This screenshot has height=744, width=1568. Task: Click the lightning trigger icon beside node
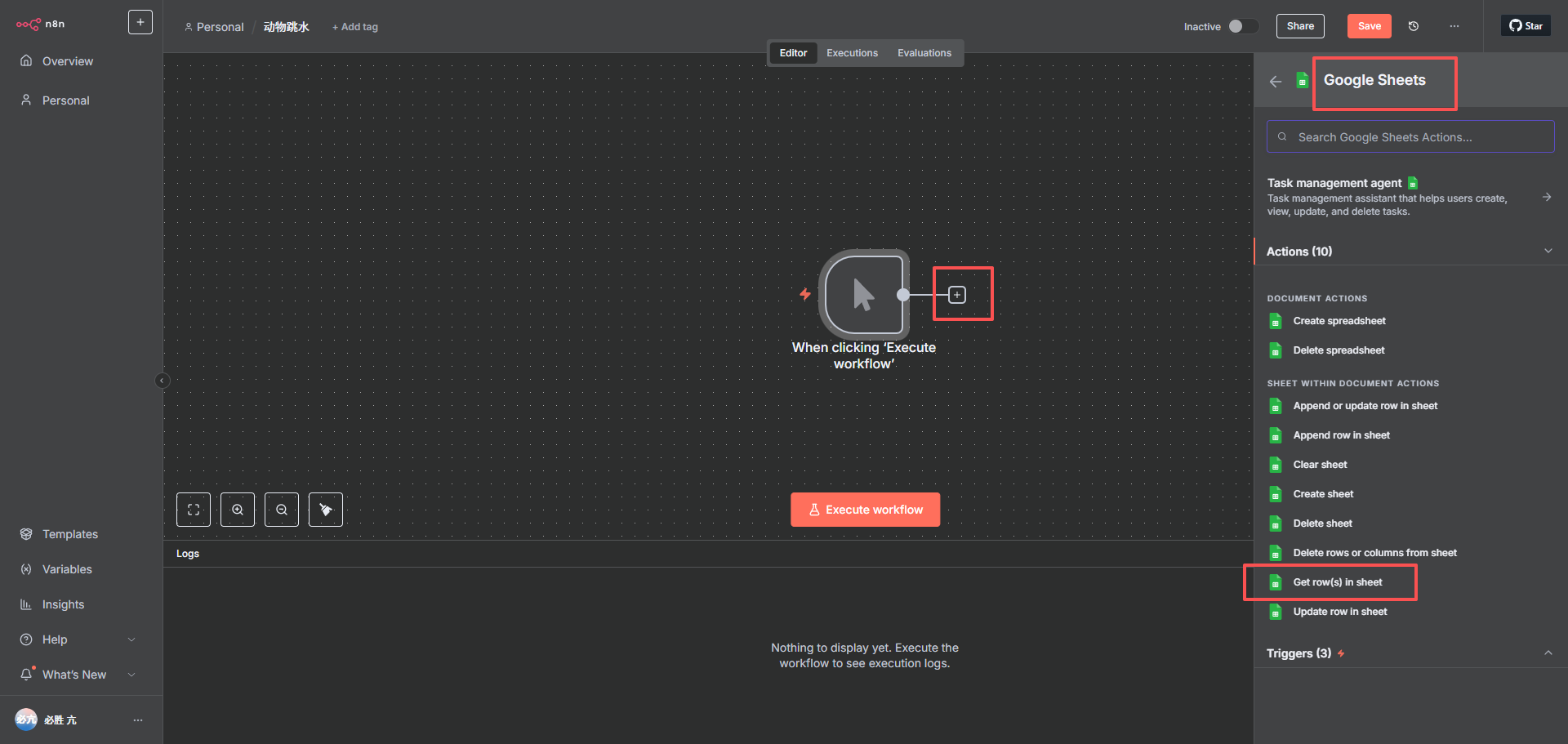pos(805,294)
